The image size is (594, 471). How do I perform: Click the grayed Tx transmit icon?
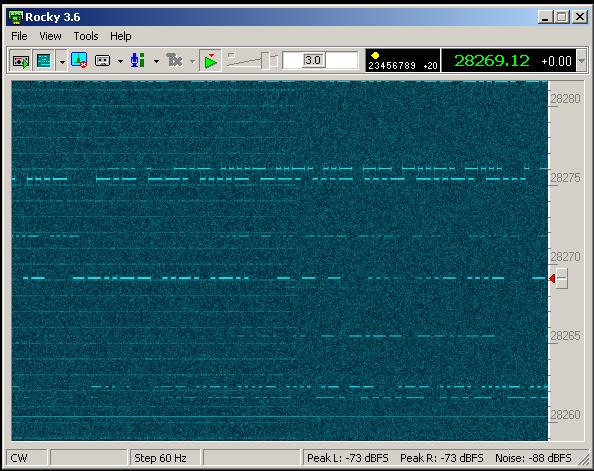point(174,60)
